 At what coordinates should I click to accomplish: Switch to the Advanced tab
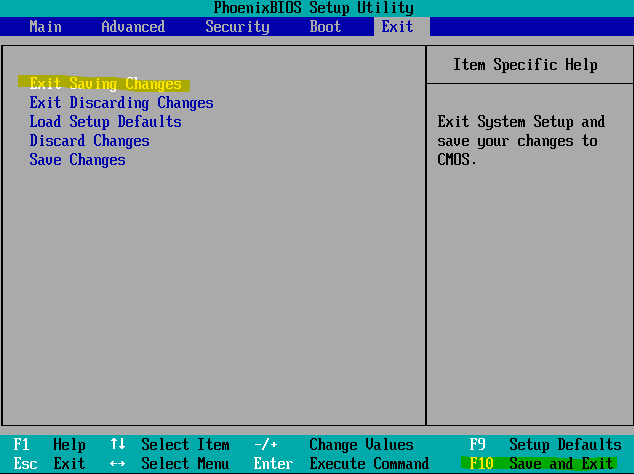point(133,27)
